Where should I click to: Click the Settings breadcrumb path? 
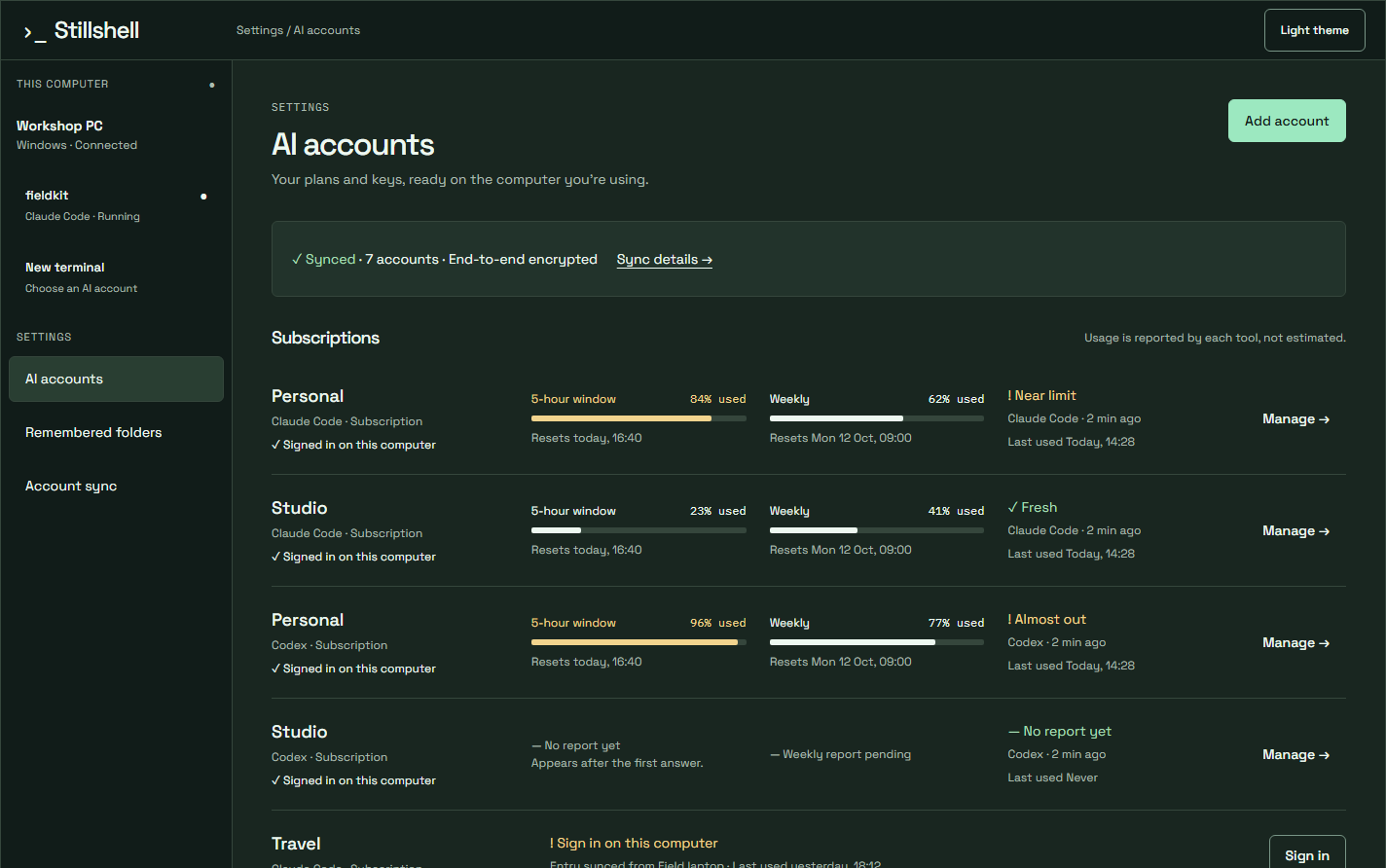point(298,30)
